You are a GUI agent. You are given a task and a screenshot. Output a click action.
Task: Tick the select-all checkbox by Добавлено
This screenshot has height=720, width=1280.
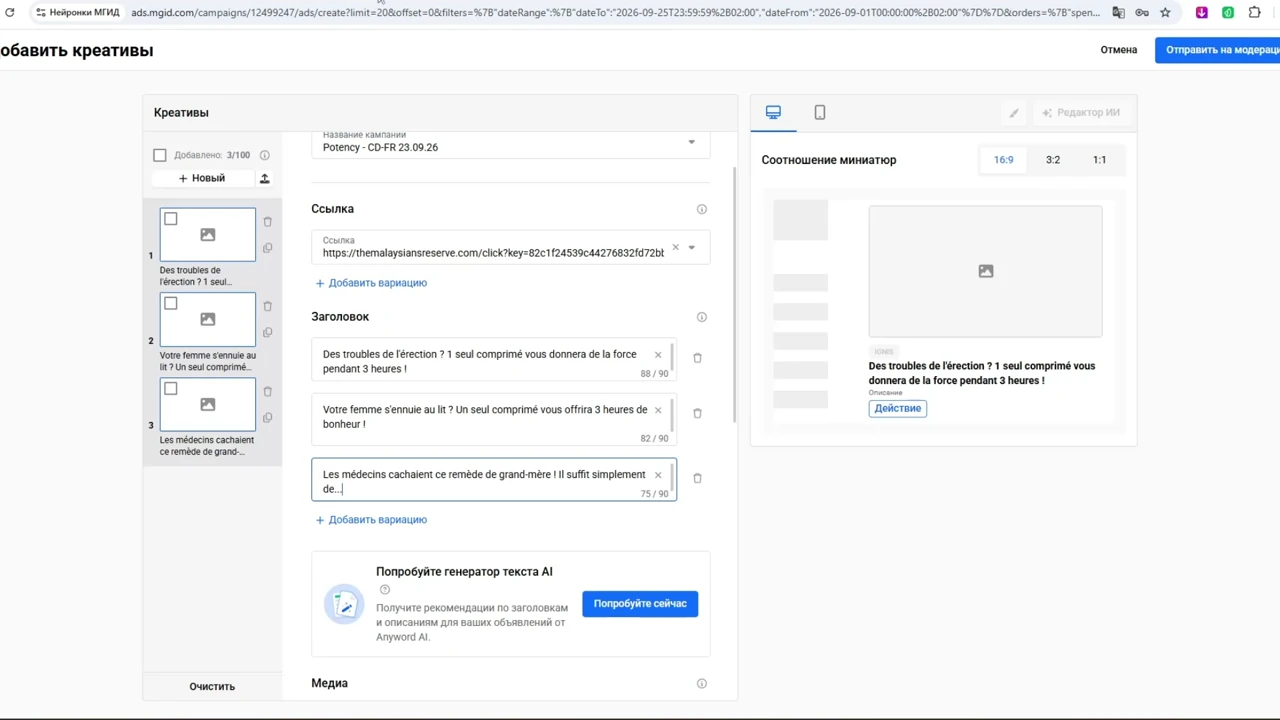[x=160, y=155]
